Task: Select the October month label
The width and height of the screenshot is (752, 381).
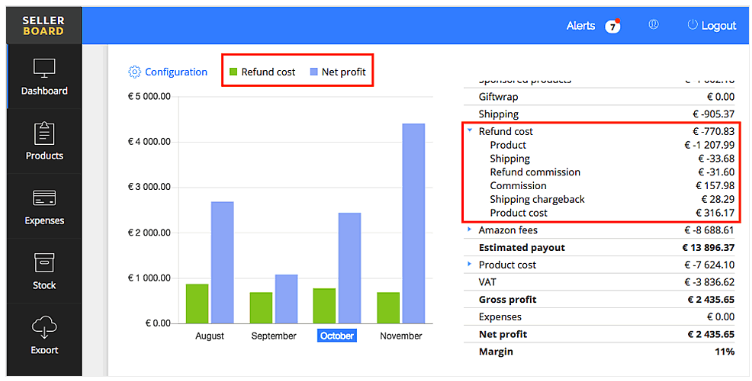Action: click(337, 336)
